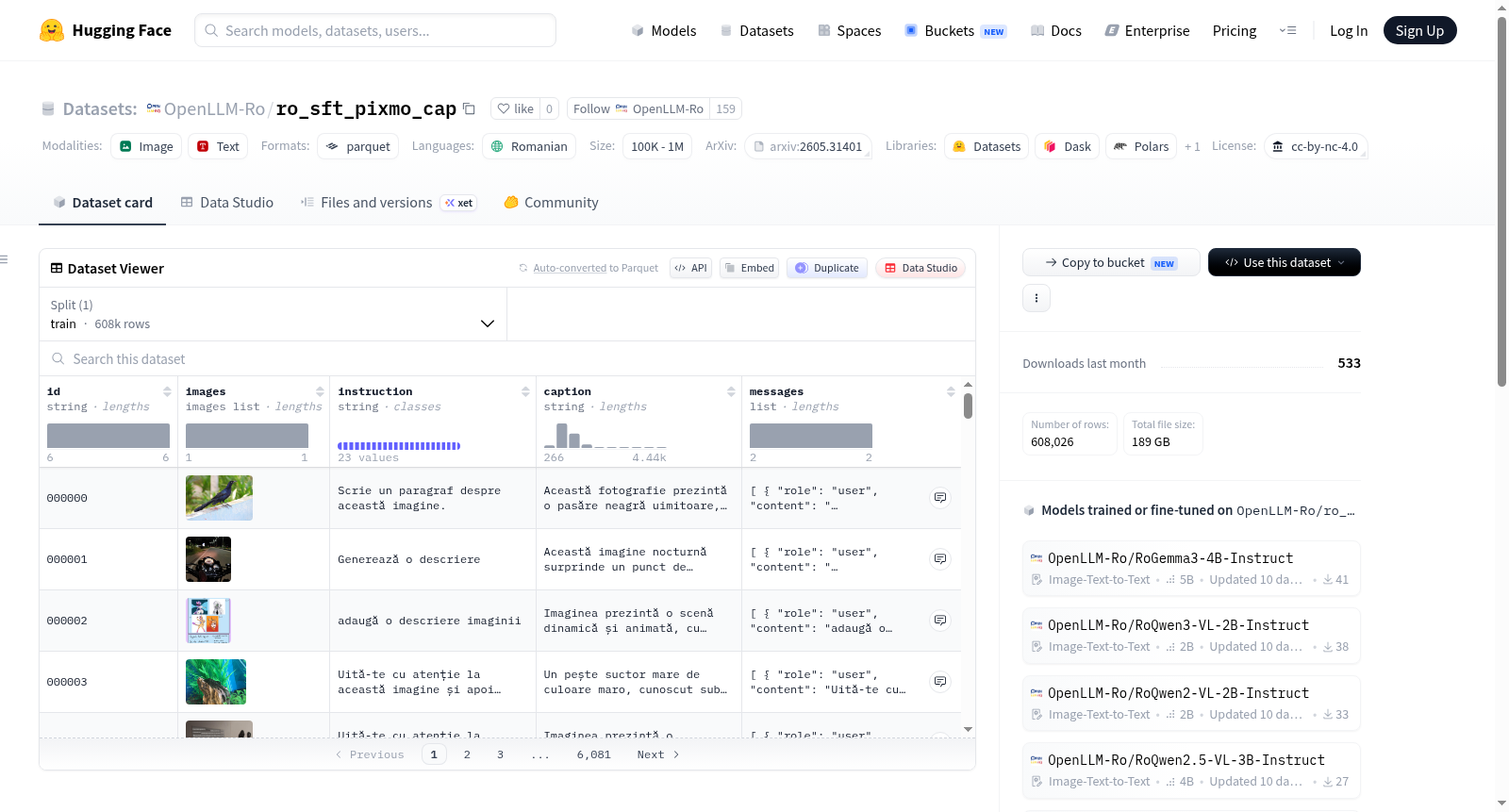Click the Copy to bucket button

click(1111, 262)
